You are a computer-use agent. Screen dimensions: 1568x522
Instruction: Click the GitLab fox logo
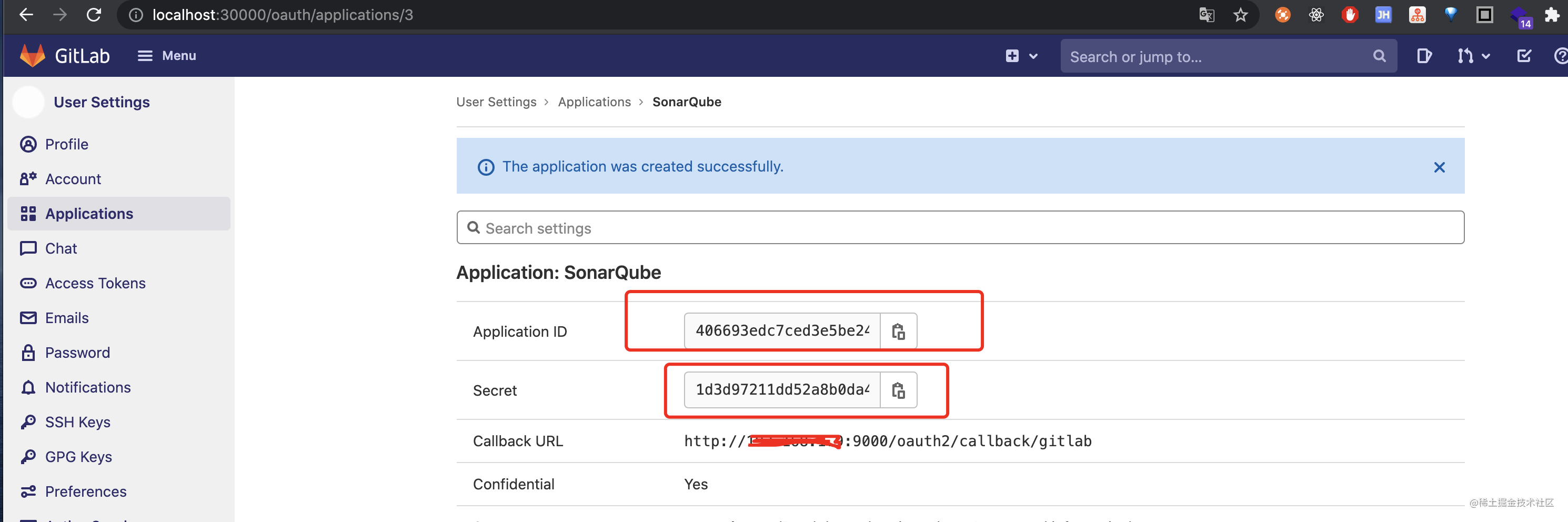32,55
